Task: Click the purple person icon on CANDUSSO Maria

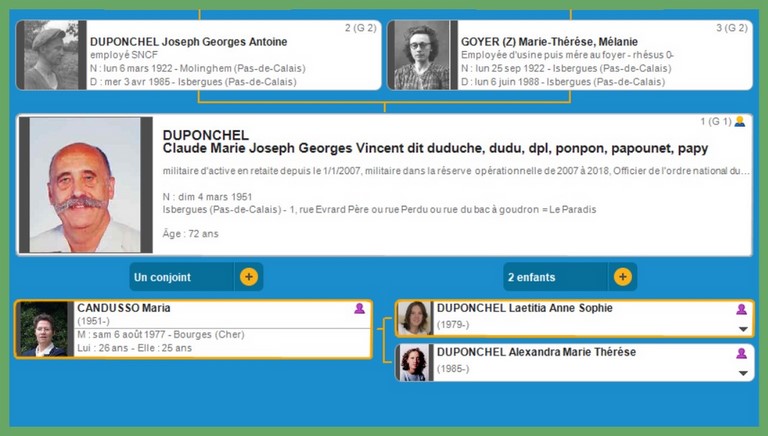Action: (360, 309)
